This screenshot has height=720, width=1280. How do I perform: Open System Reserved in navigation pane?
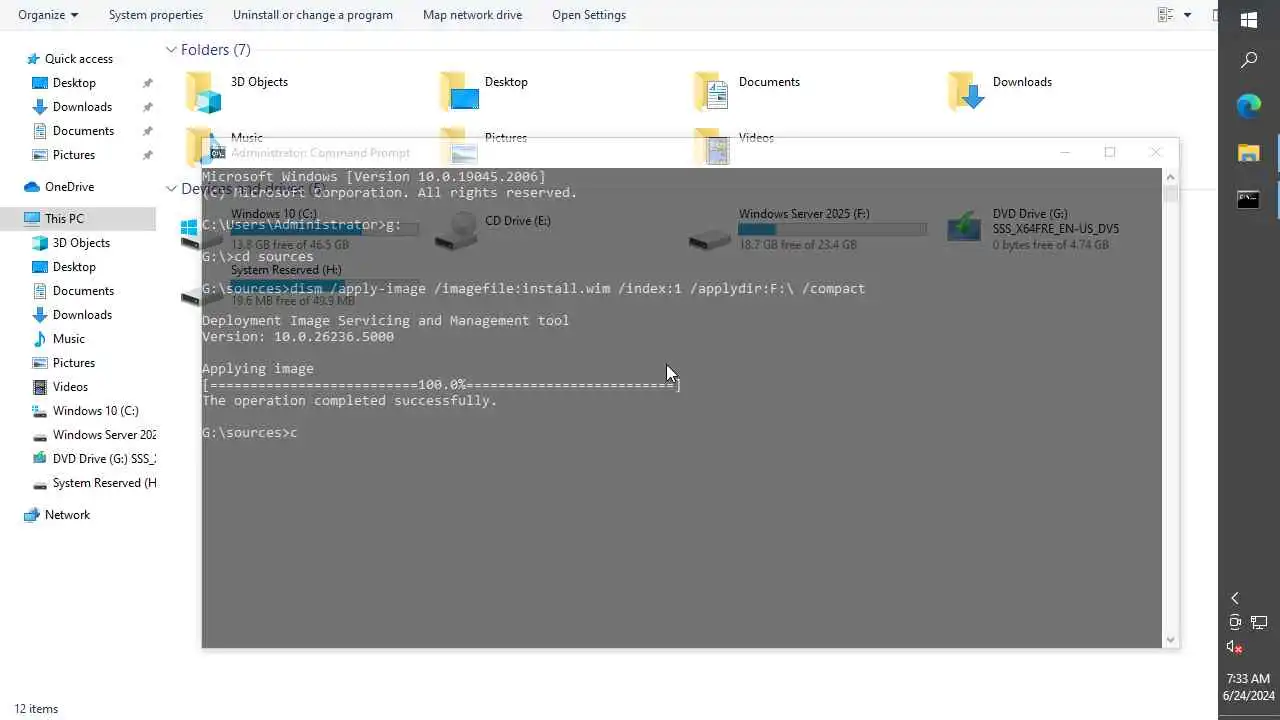point(104,483)
